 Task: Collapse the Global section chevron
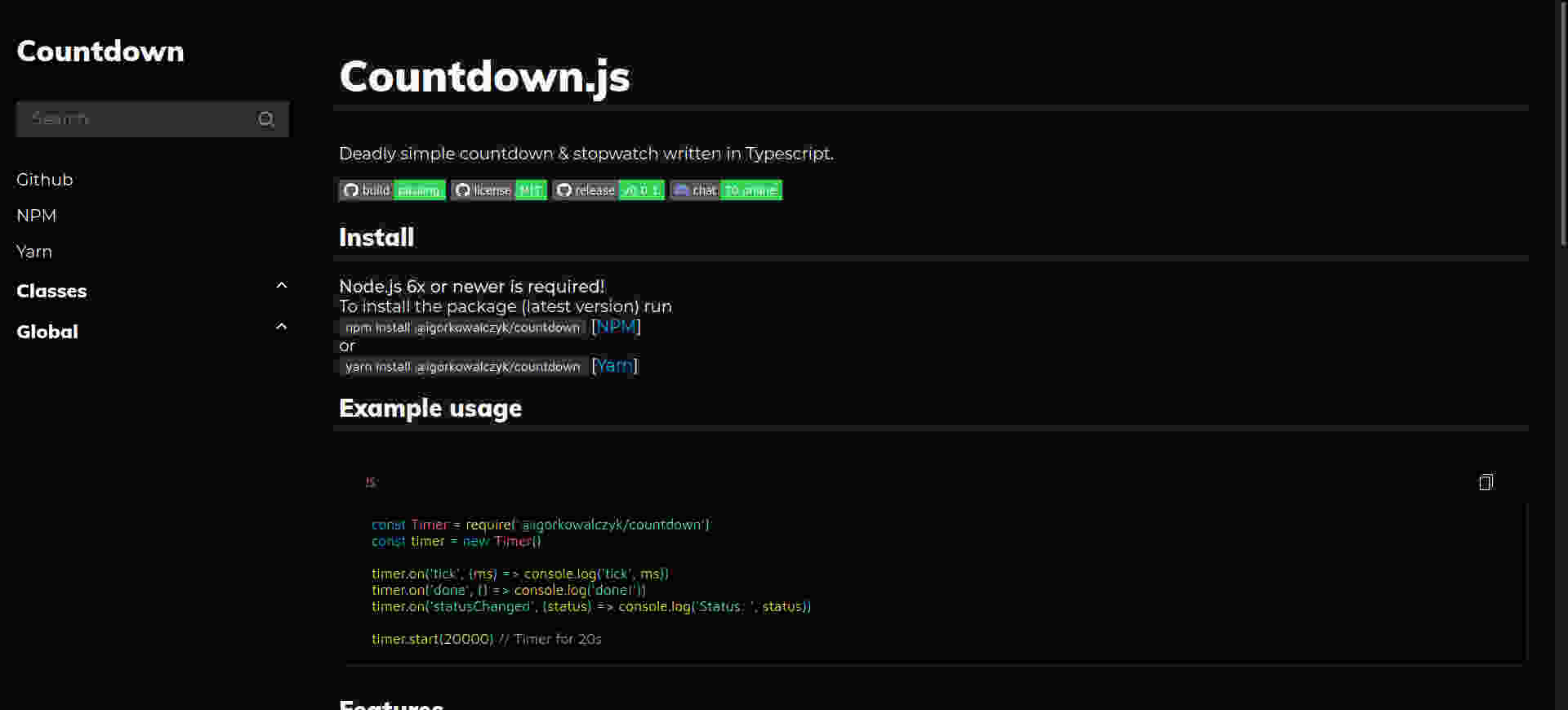pyautogui.click(x=282, y=326)
